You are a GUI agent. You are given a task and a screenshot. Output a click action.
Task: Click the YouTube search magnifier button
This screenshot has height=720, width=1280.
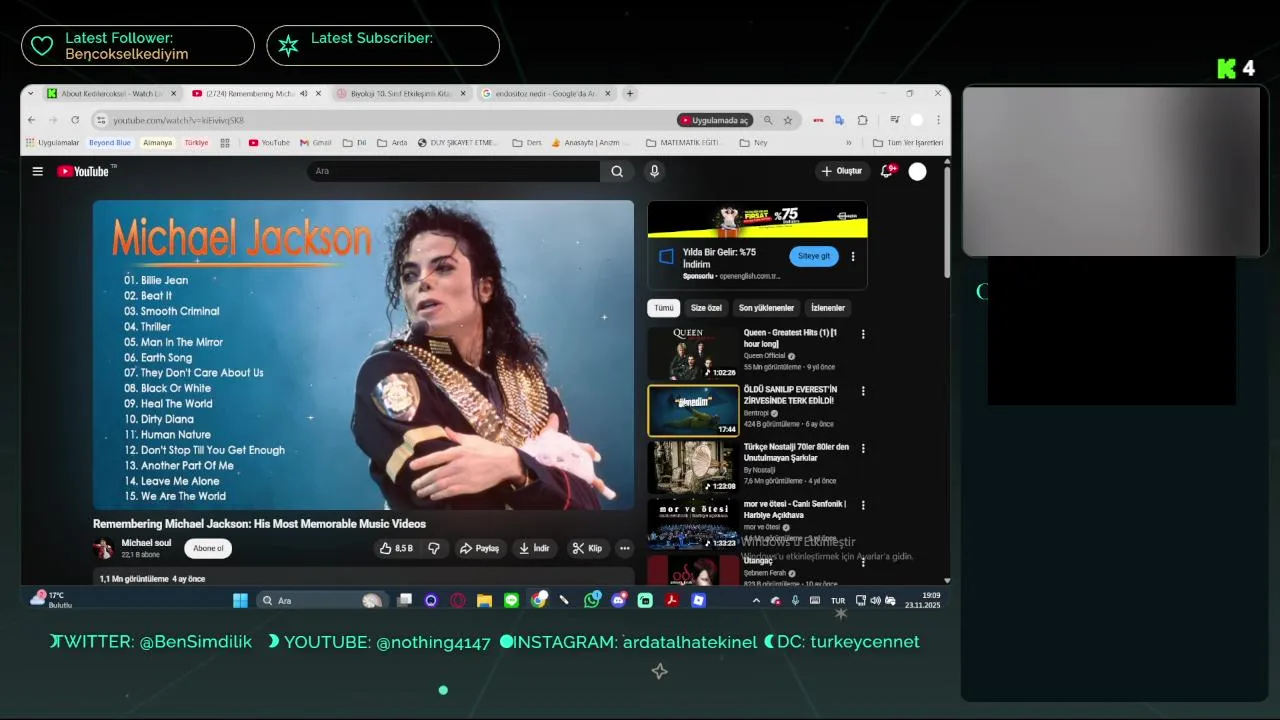point(617,171)
